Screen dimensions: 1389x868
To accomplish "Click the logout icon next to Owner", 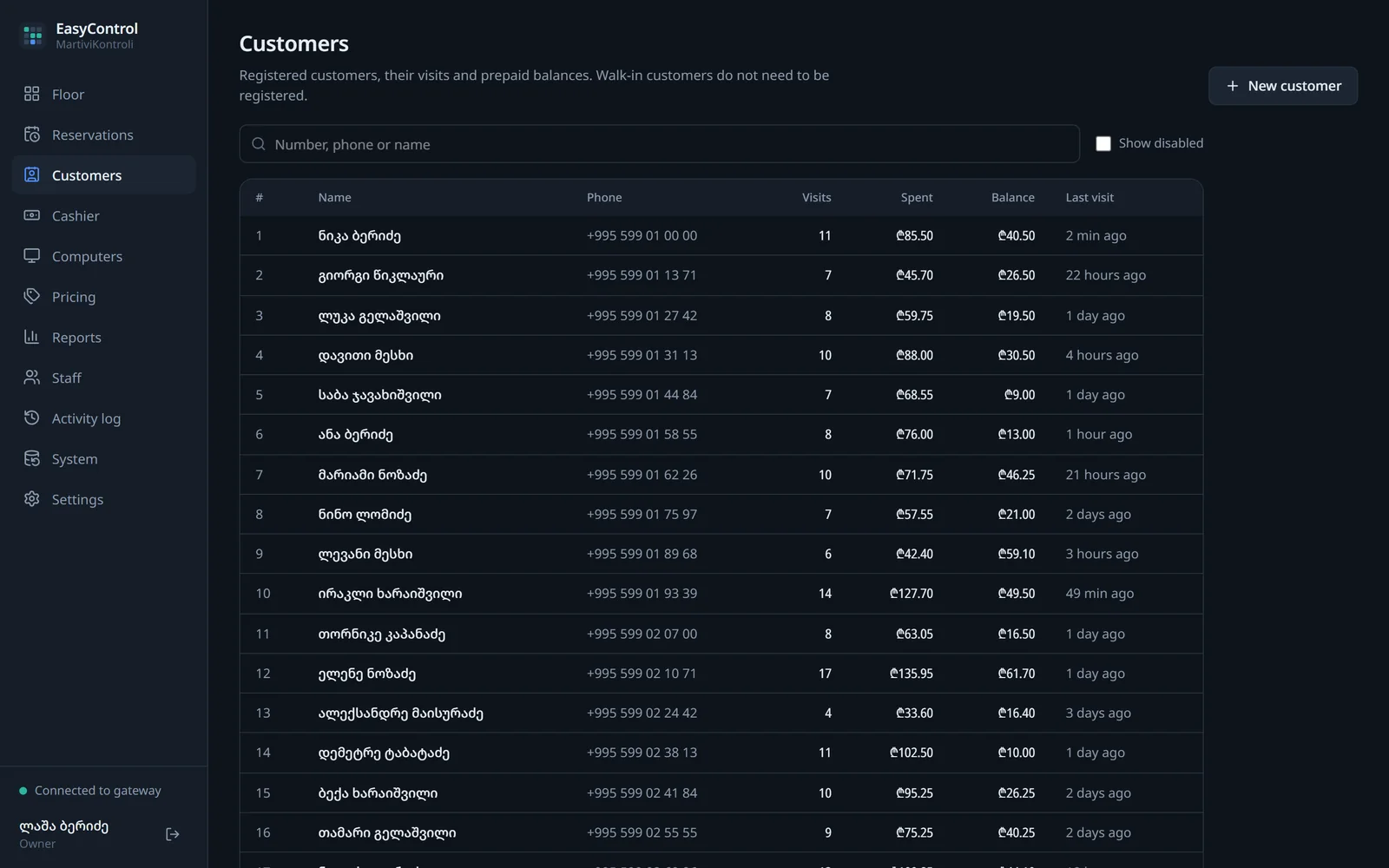I will pos(173,834).
